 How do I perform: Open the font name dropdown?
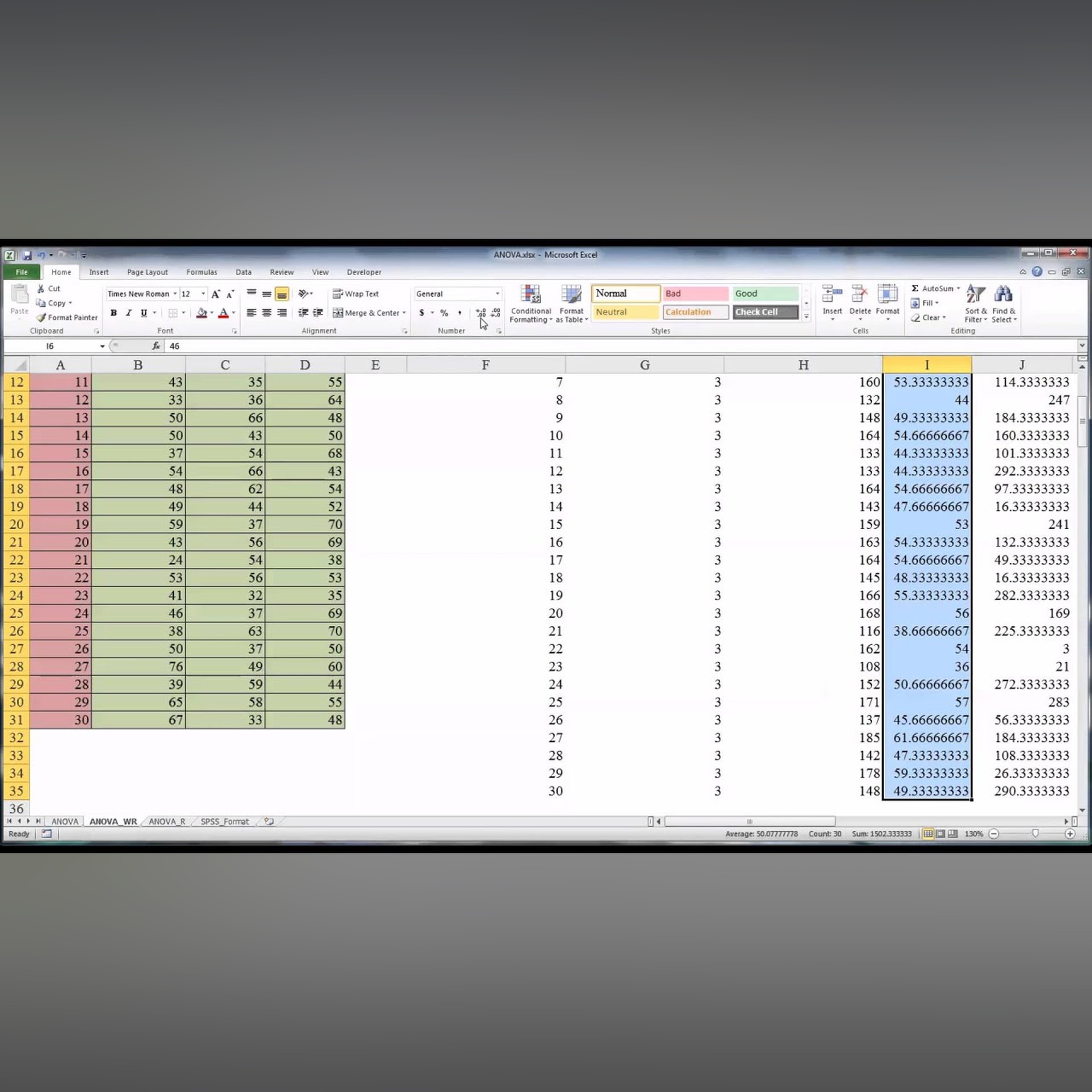point(175,294)
